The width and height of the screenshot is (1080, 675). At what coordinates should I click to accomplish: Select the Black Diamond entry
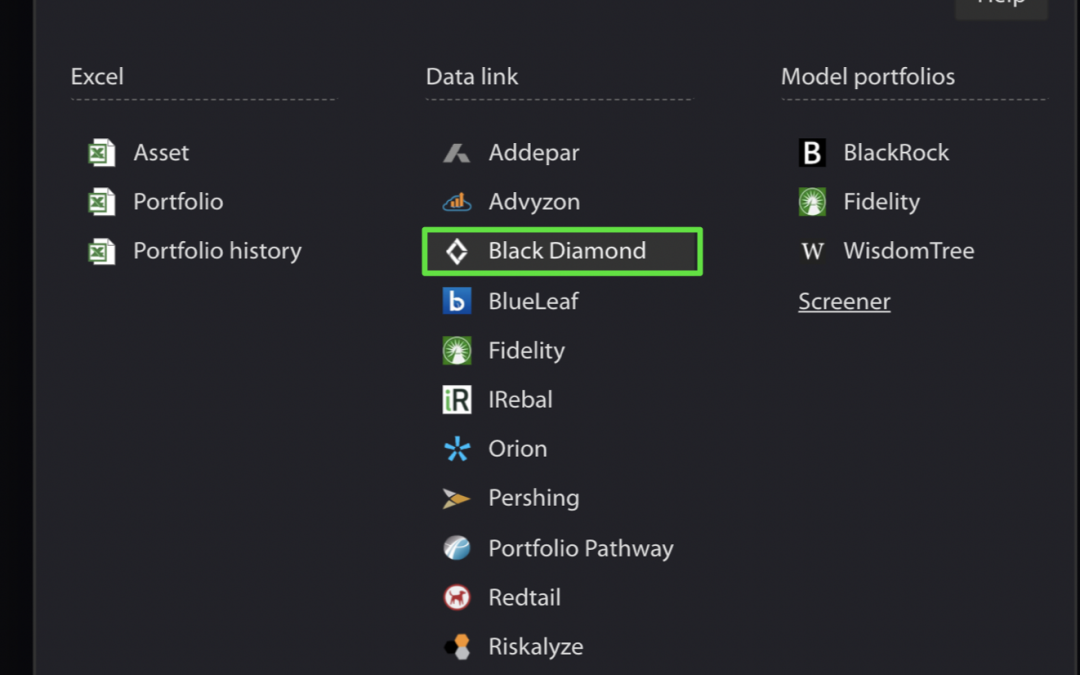point(562,251)
